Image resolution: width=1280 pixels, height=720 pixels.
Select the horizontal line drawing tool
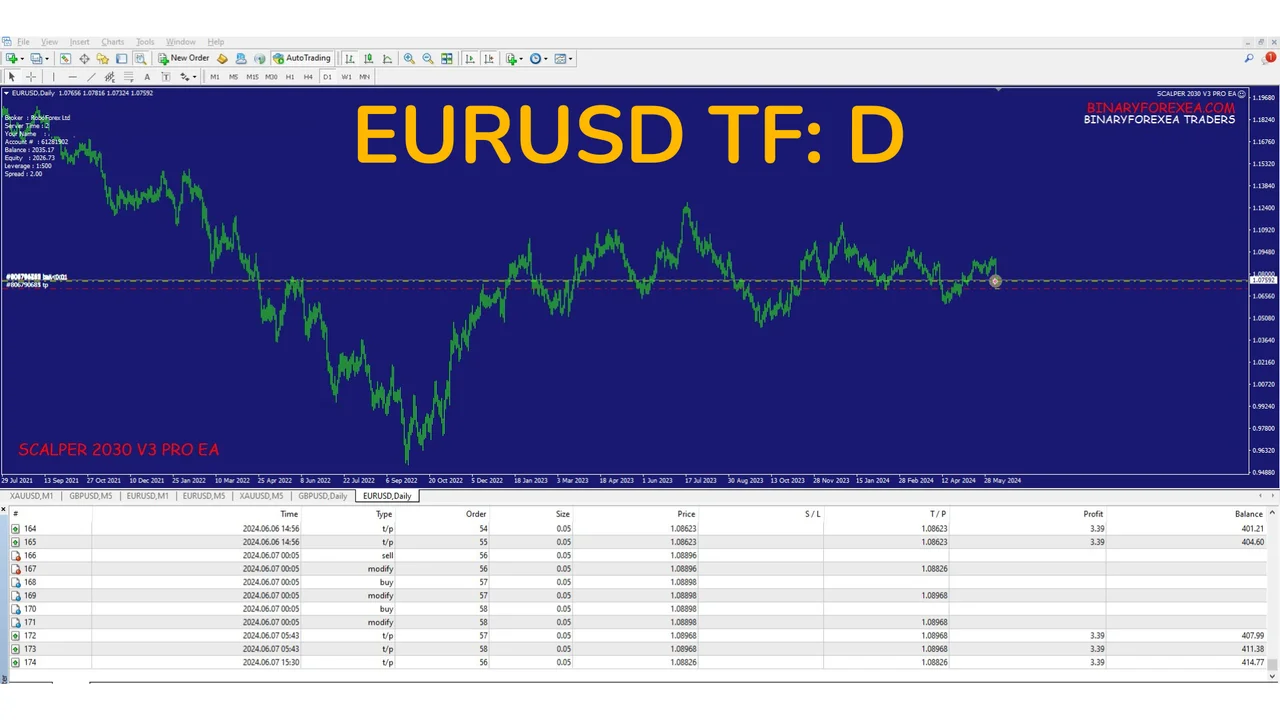72,77
